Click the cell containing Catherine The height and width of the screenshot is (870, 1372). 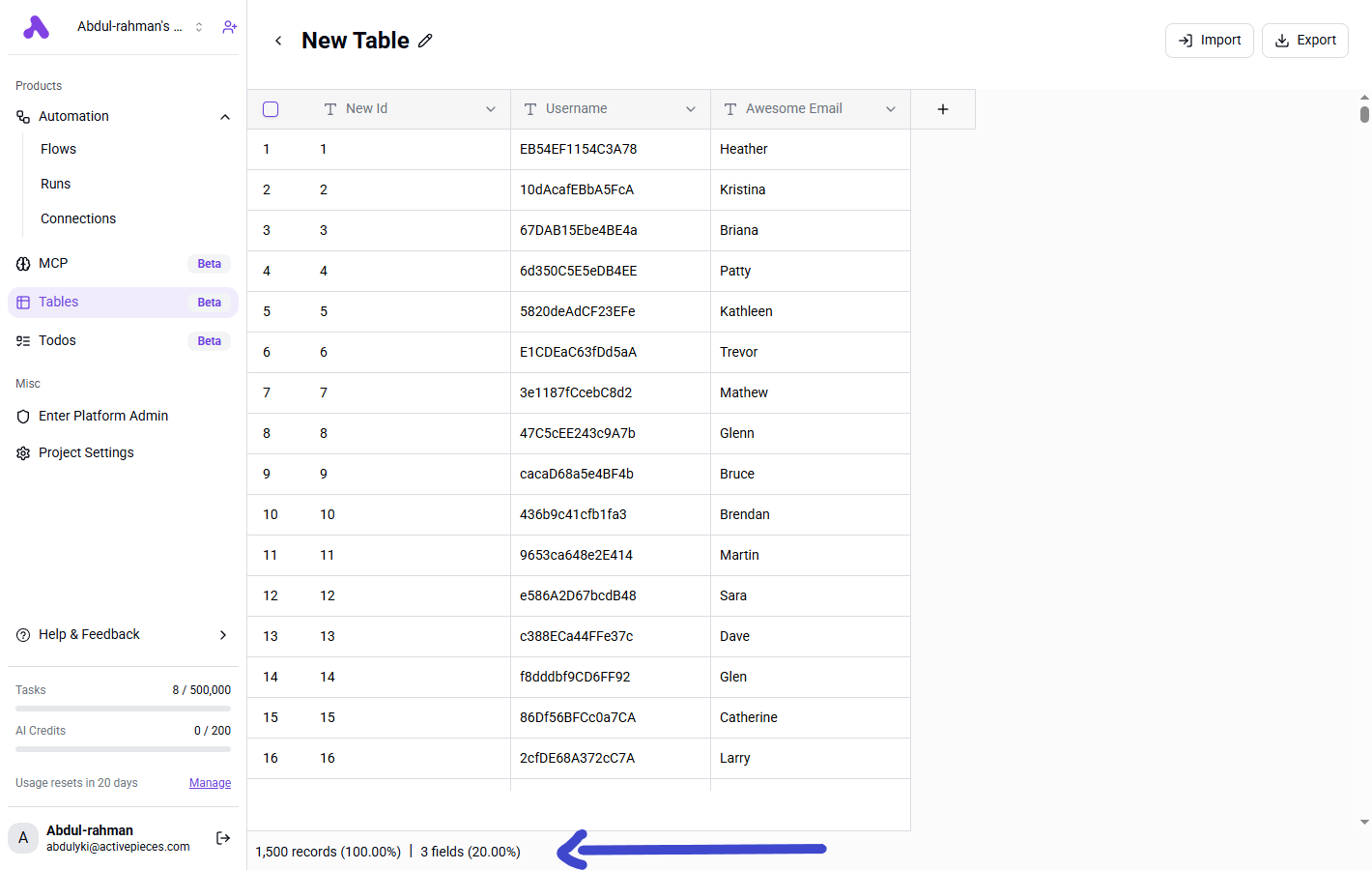[x=811, y=717]
